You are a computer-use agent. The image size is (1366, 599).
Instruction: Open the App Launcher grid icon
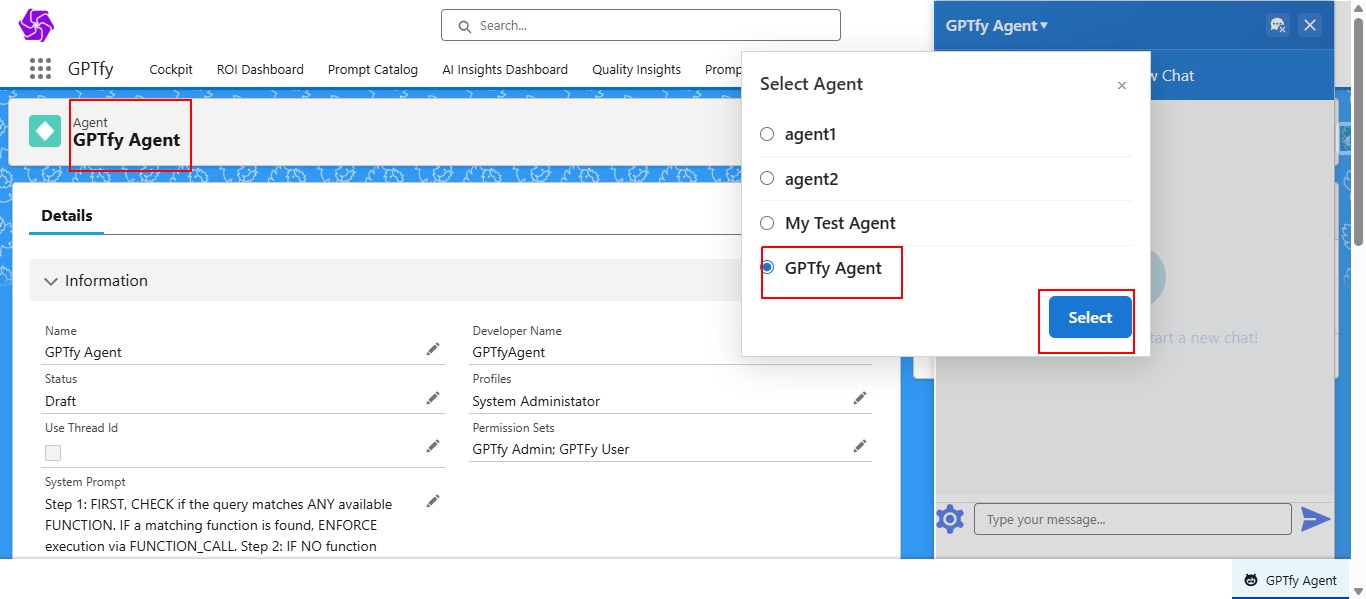40,69
